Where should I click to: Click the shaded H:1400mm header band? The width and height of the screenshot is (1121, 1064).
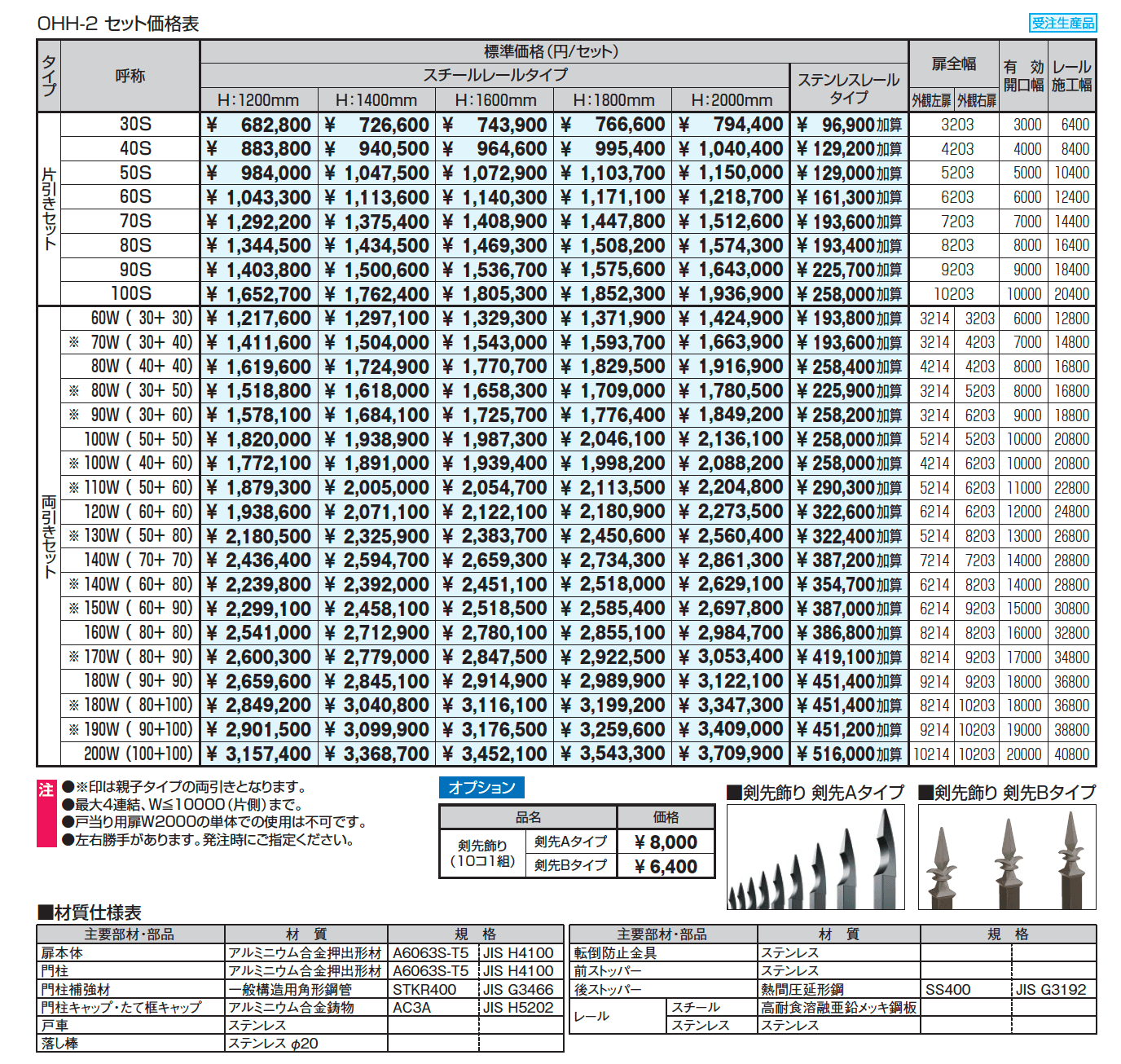[x=376, y=99]
